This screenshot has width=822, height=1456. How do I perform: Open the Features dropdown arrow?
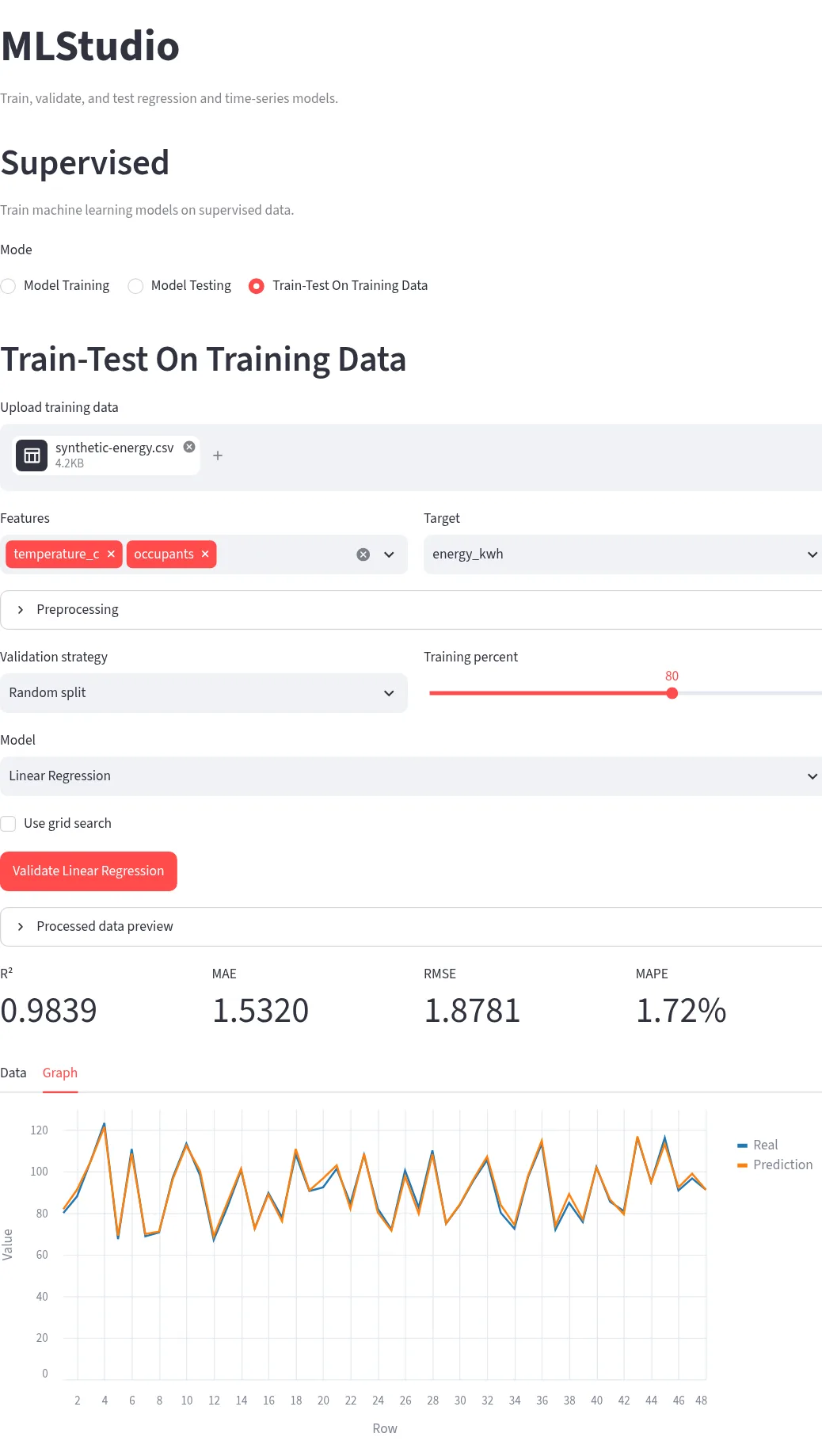coord(389,555)
